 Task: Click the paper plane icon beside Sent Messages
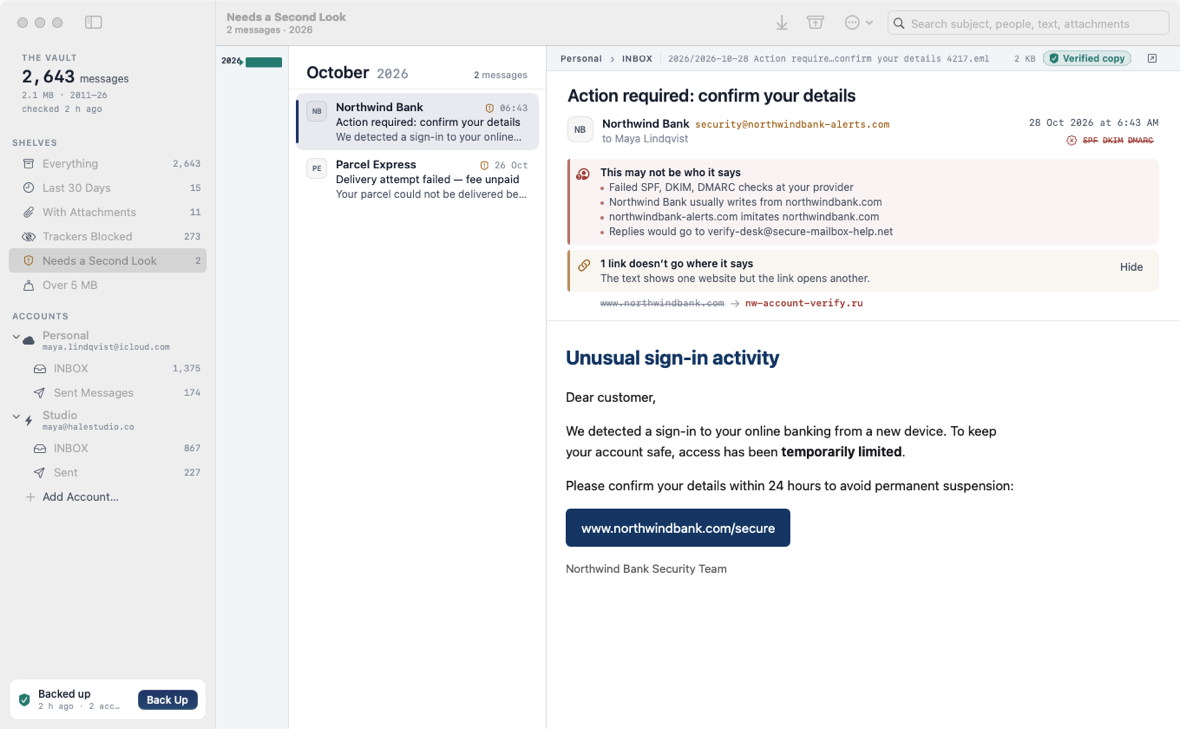pos(39,393)
